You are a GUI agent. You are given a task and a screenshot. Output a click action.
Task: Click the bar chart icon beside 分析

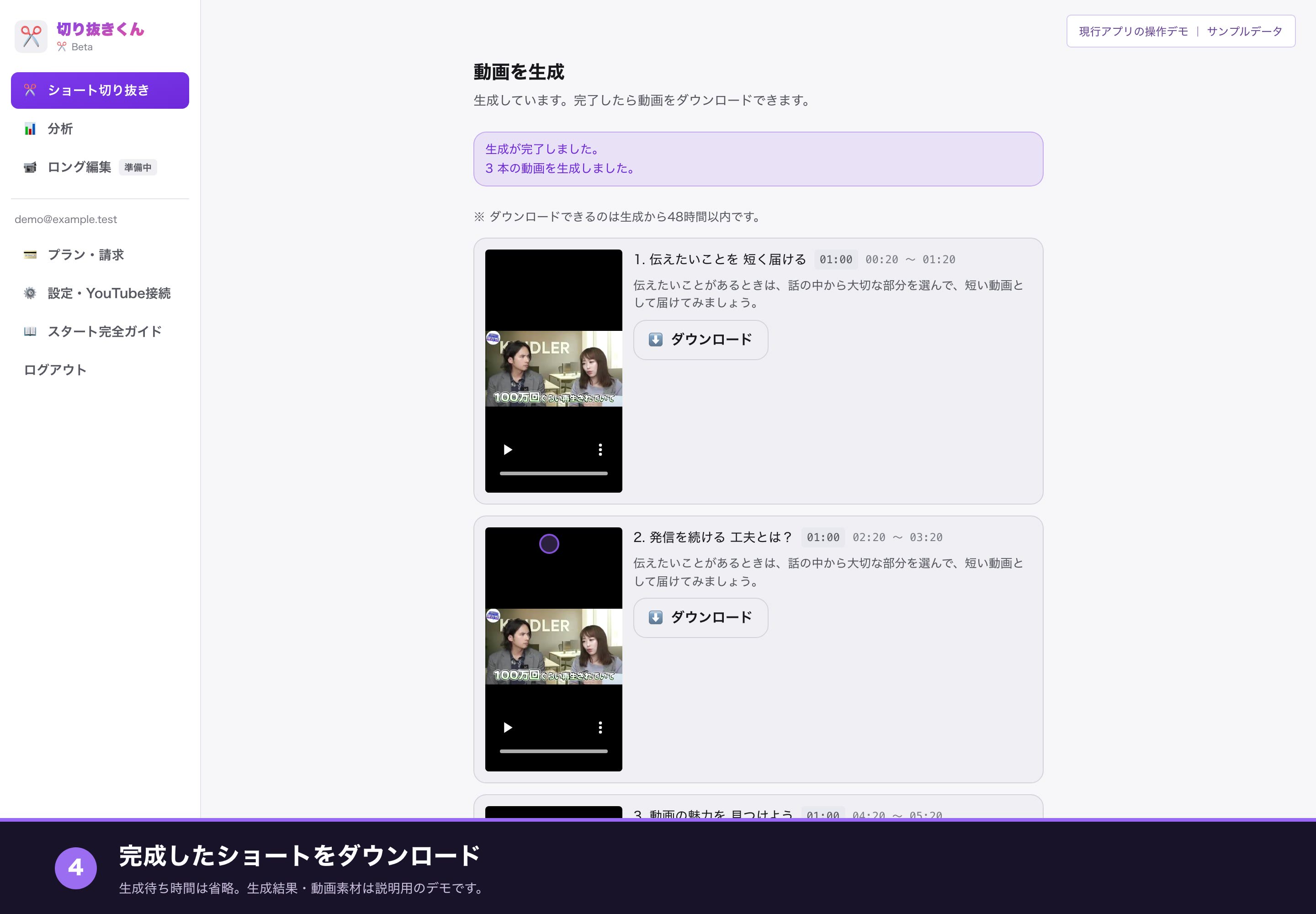click(30, 129)
